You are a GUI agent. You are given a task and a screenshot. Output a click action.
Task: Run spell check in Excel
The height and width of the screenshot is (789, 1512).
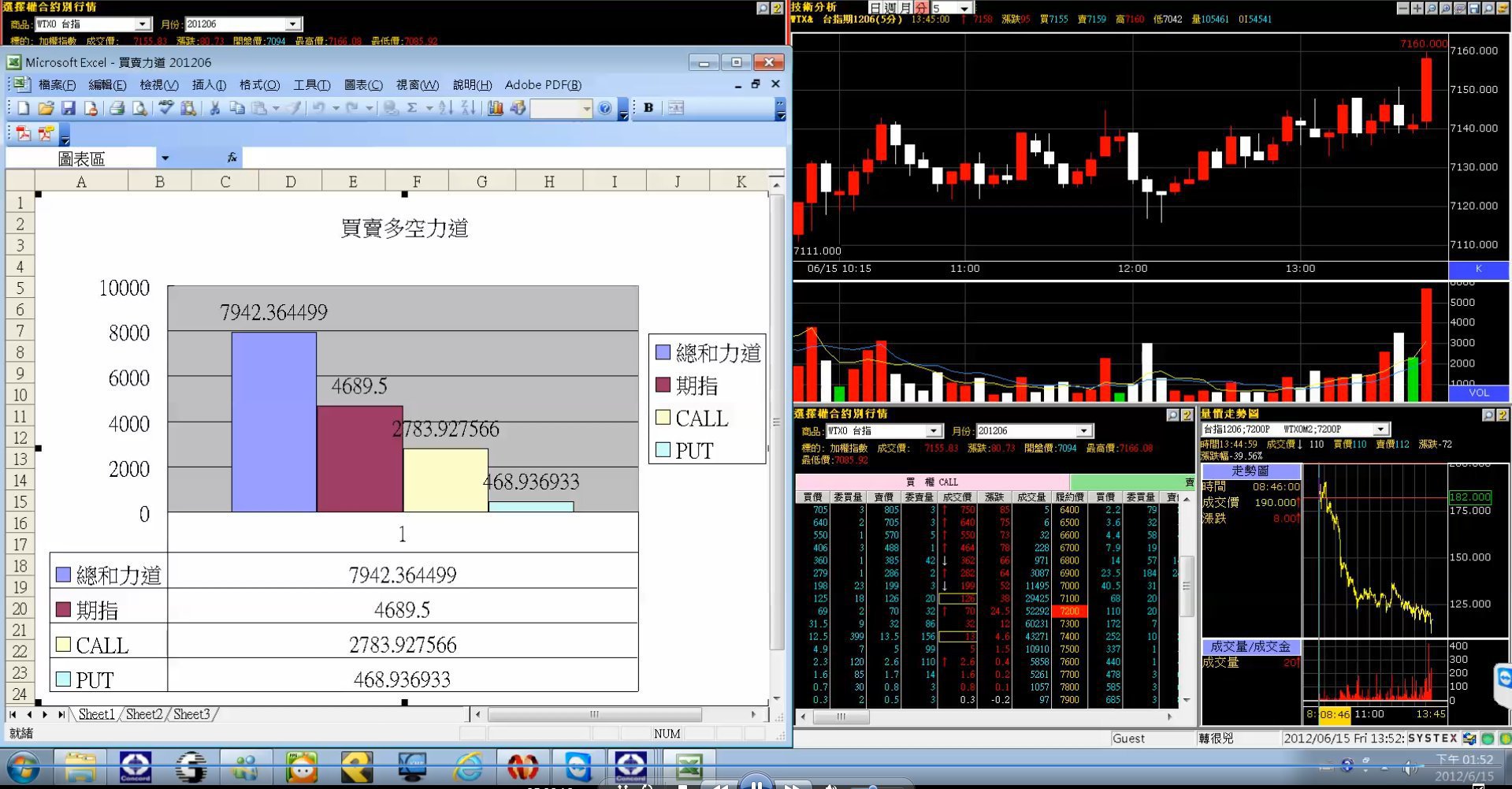point(165,108)
